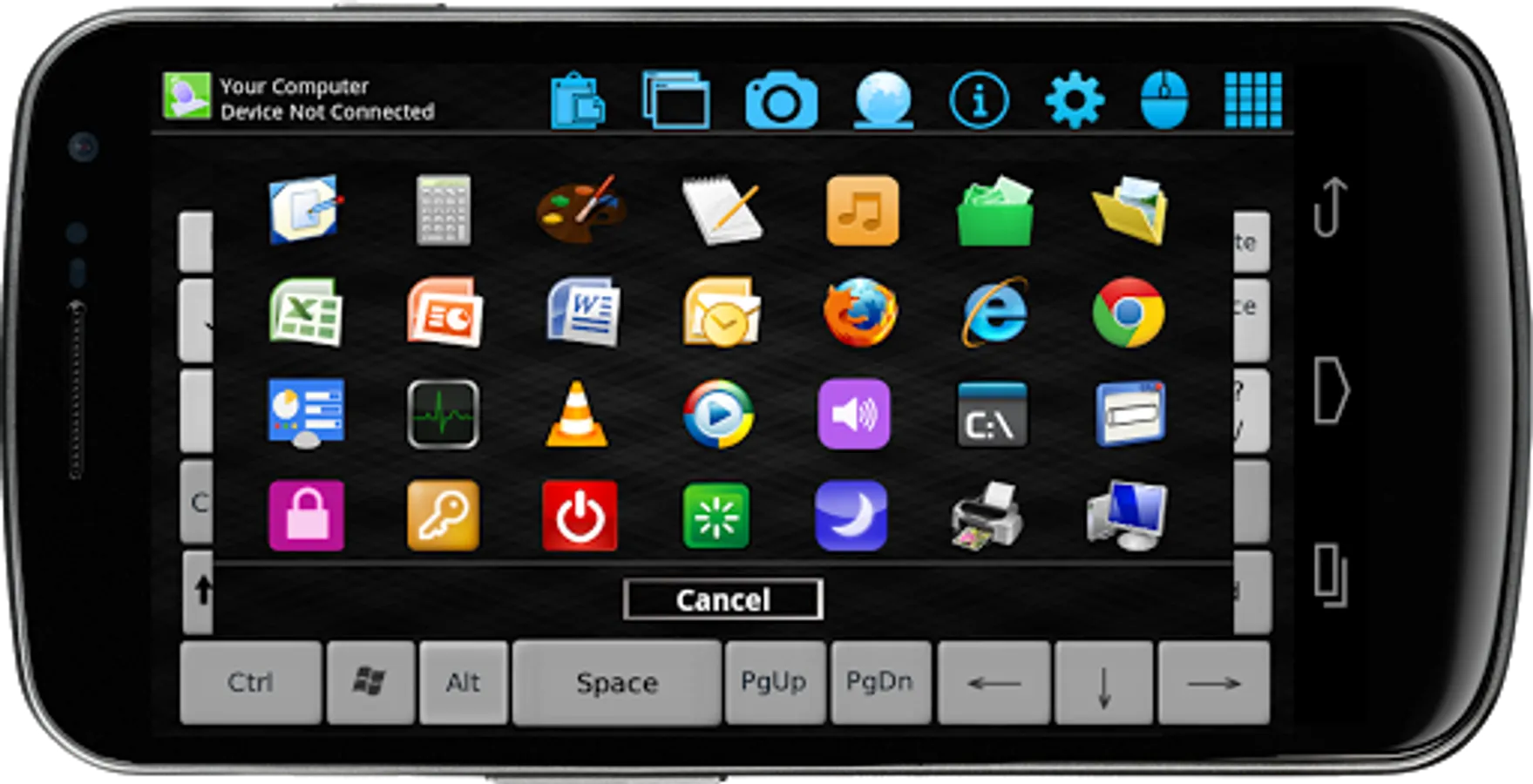Tap the blue moon sleep icon
Screen dimensions: 1533x784
pos(851,516)
